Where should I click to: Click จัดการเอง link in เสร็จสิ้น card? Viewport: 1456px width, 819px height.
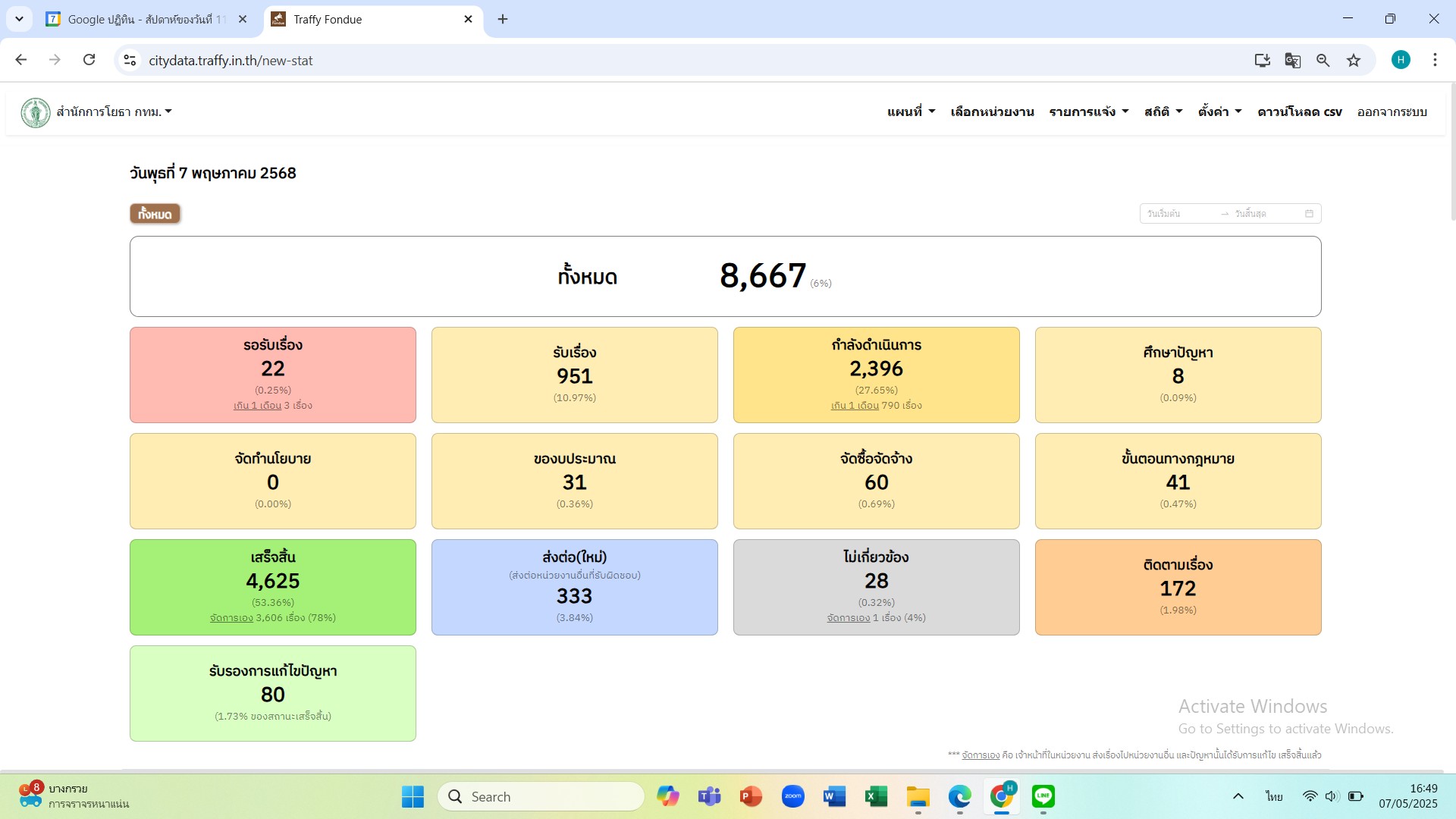(x=231, y=618)
